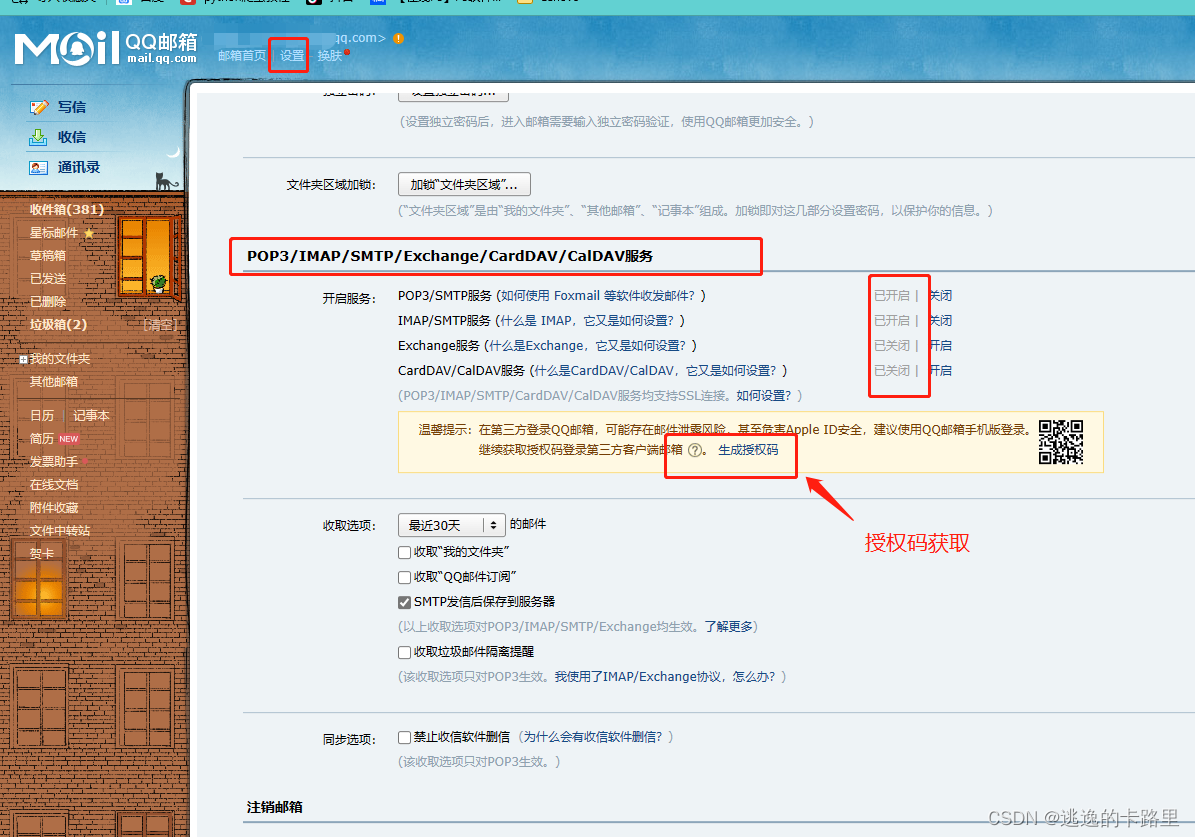
Task: Open 为什么会有收信软件删信 link
Action: tap(593, 737)
